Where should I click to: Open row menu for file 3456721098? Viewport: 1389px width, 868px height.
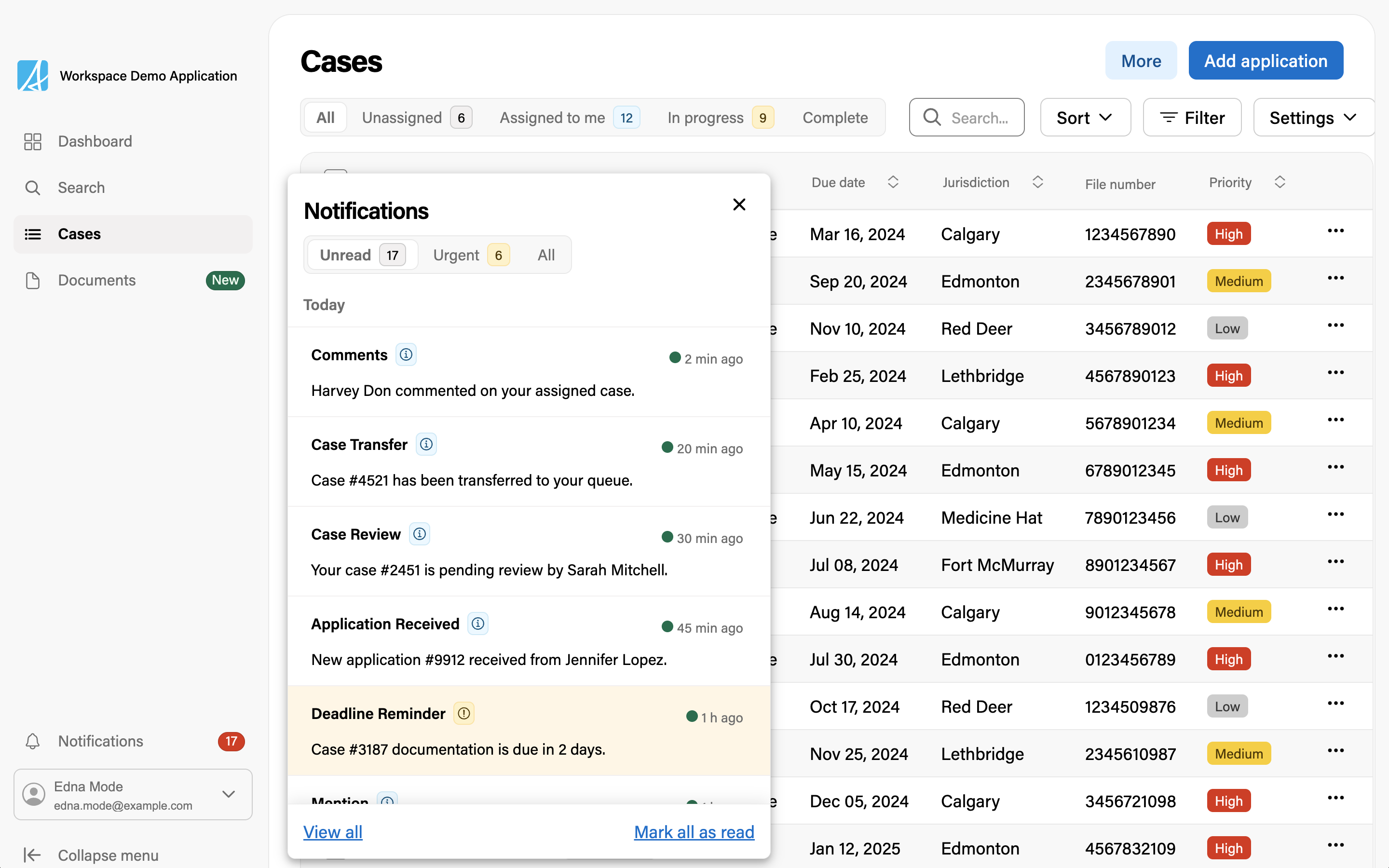(x=1335, y=799)
